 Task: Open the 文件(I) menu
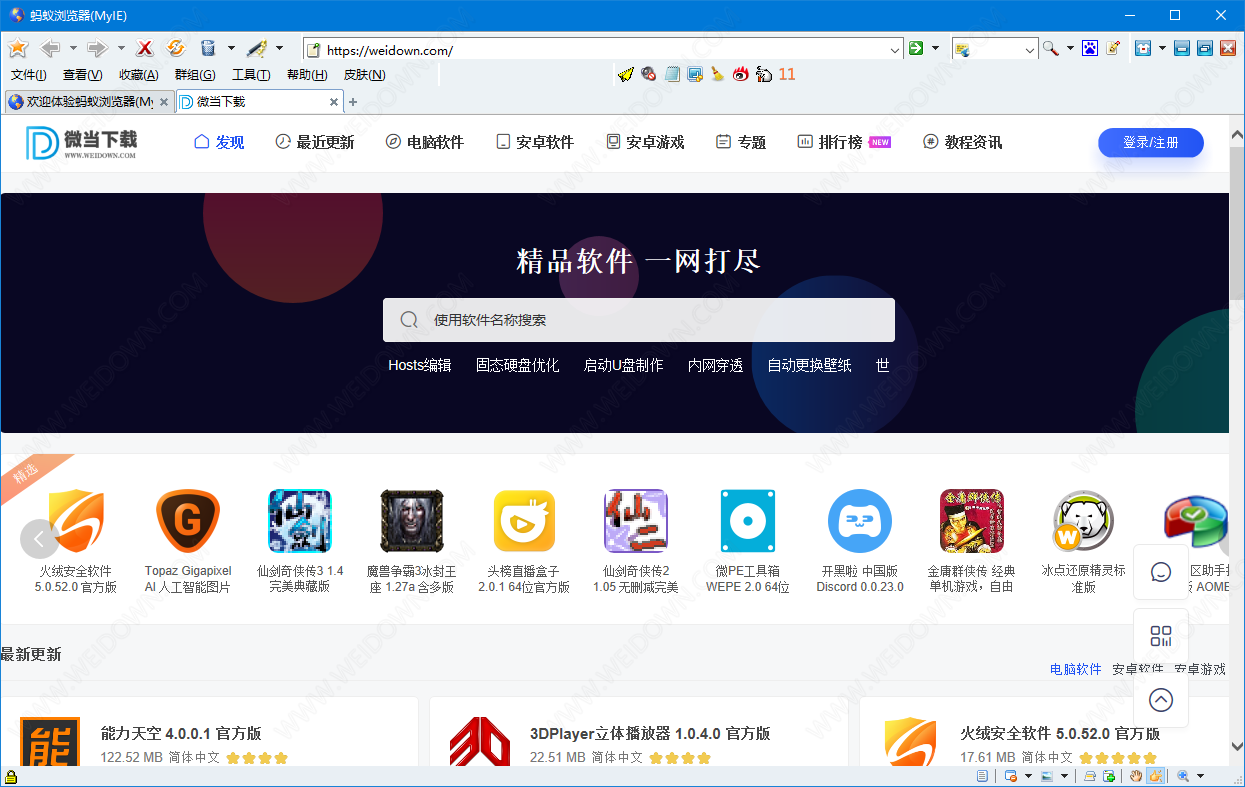click(x=29, y=75)
